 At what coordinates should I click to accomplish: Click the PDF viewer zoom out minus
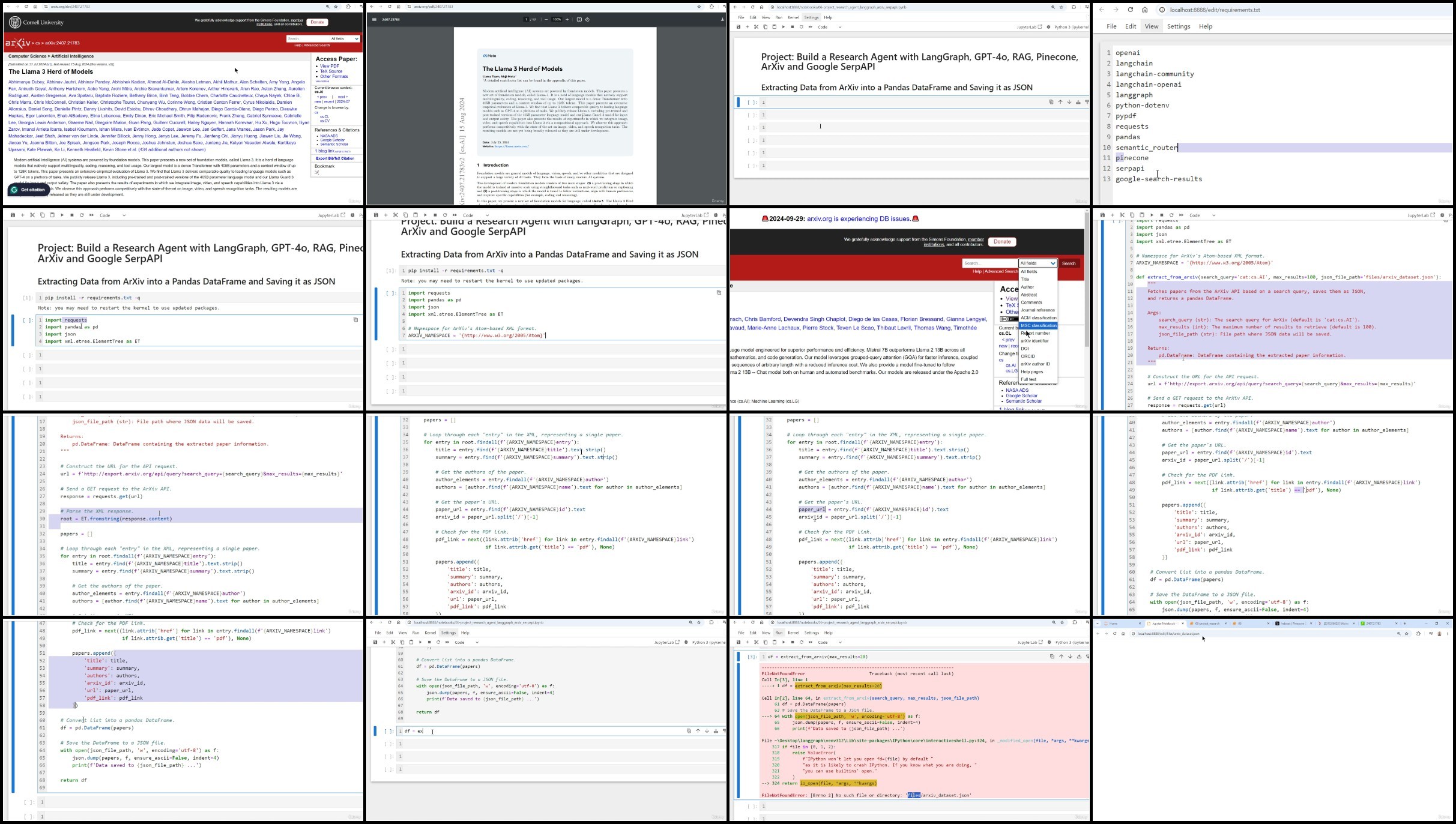[546, 19]
